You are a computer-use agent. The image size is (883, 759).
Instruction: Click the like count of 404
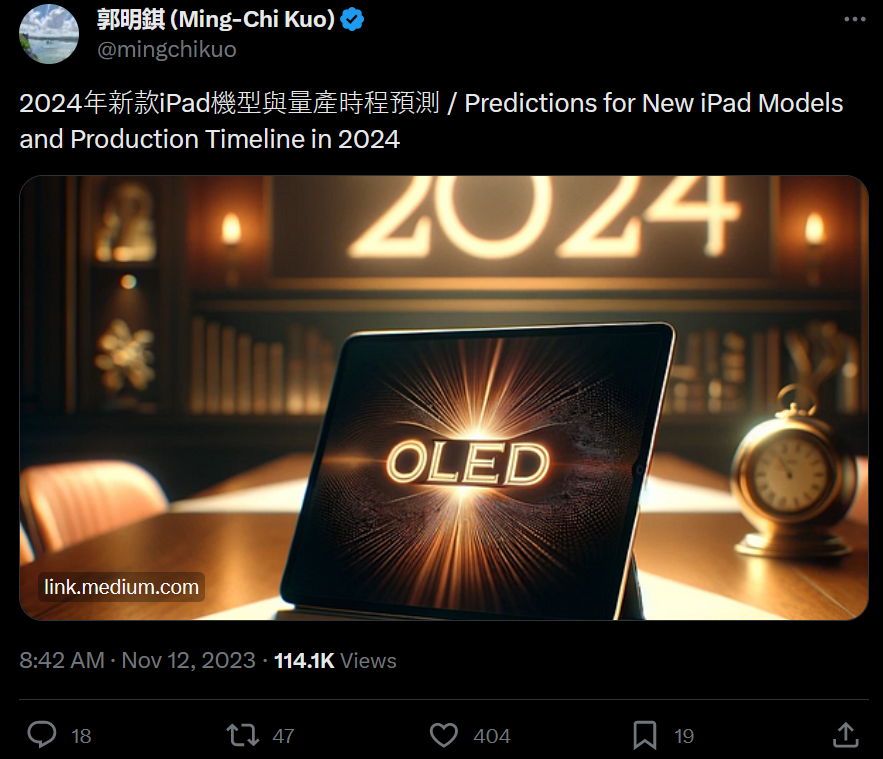[491, 736]
